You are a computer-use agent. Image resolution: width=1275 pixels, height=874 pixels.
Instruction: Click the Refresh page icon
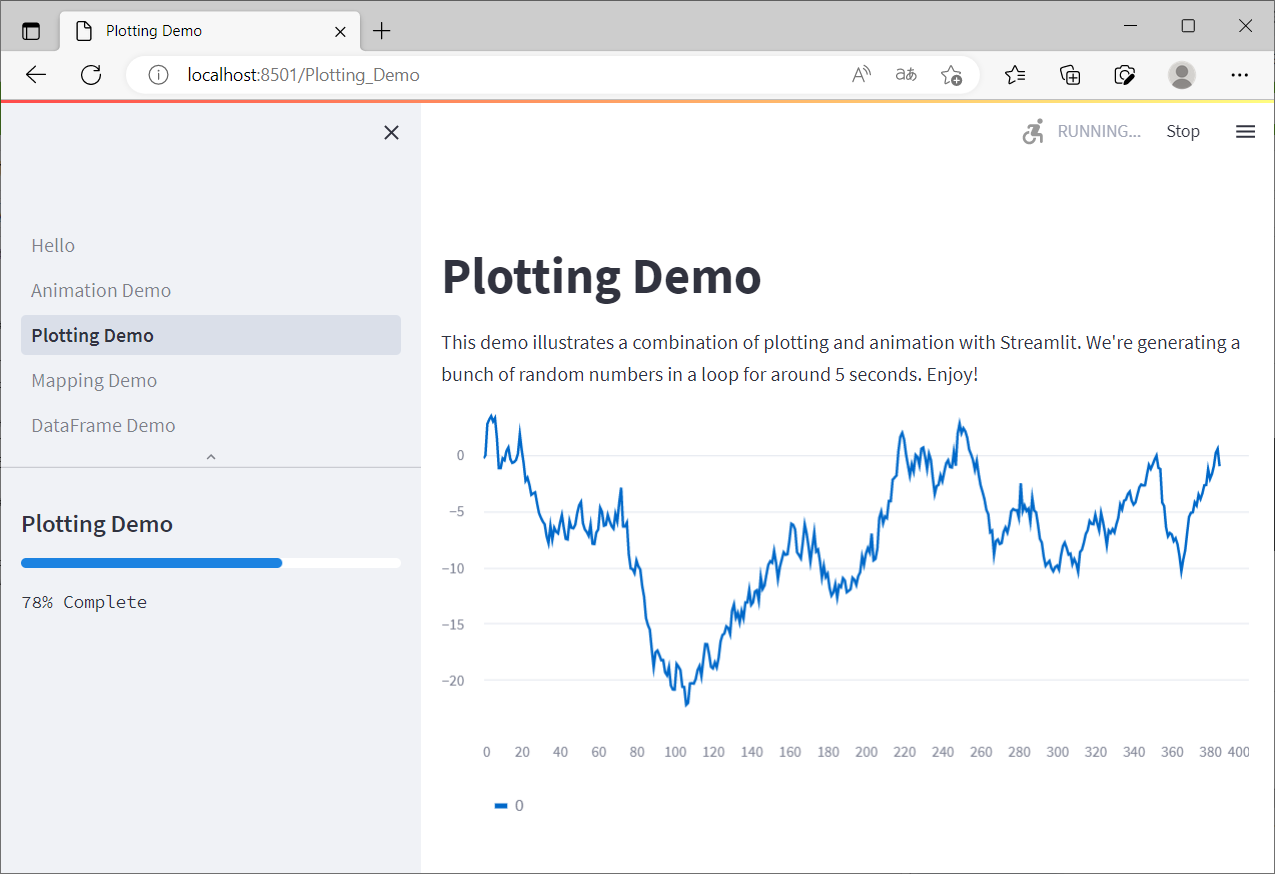(x=91, y=74)
